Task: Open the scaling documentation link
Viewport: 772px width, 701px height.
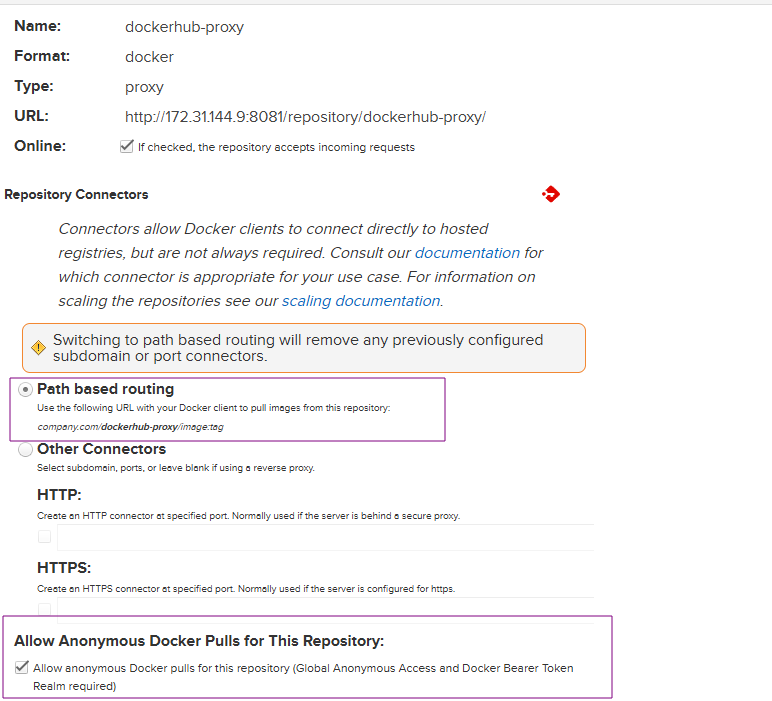Action: tap(360, 301)
